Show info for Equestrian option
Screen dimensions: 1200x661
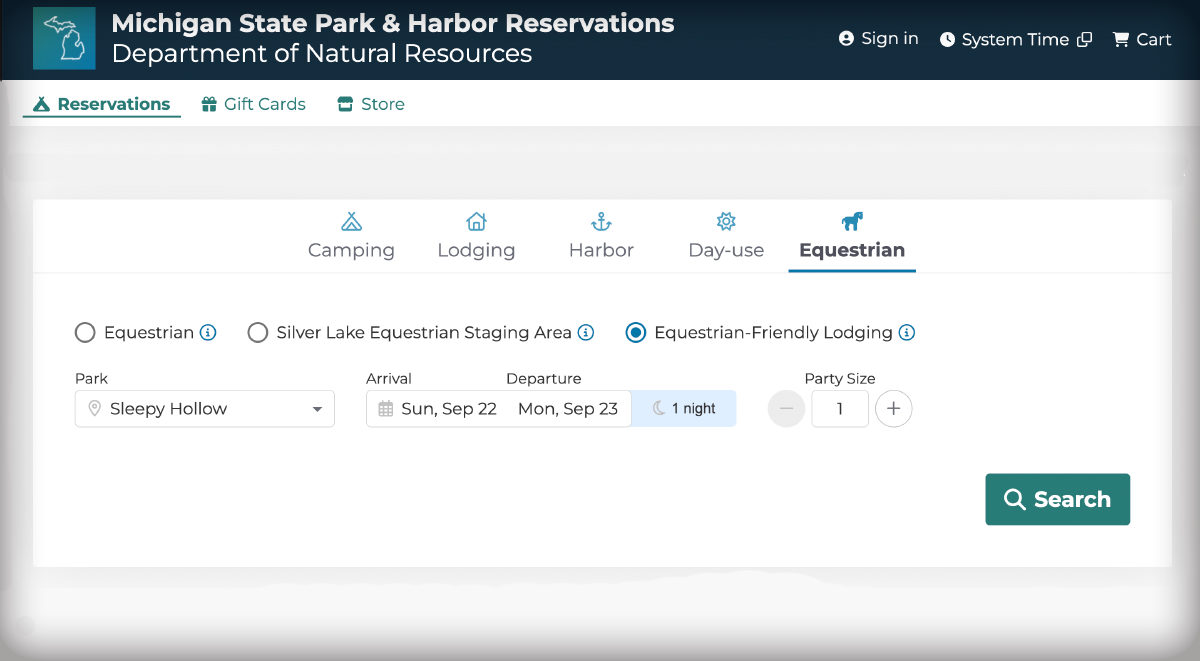[x=208, y=333]
